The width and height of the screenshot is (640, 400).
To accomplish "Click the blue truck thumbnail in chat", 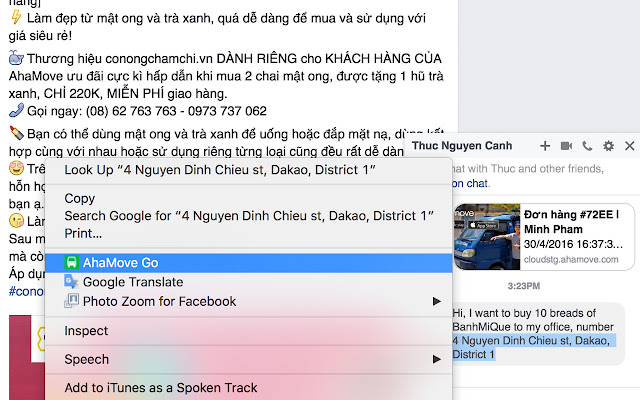I will (487, 237).
